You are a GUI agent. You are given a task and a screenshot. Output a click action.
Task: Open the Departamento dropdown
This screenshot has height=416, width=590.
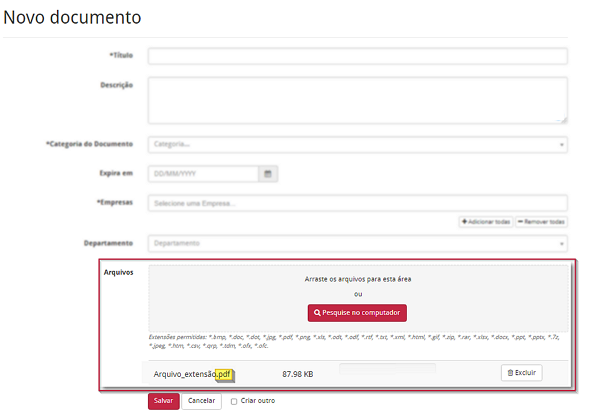[x=357, y=243]
